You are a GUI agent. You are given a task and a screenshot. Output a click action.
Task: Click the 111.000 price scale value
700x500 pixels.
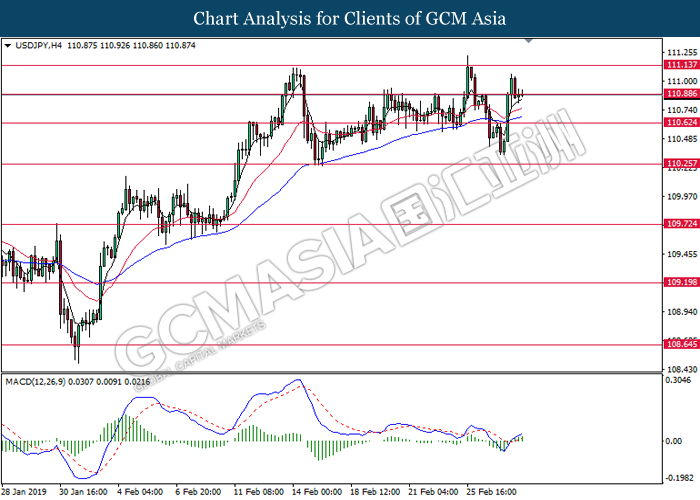682,81
